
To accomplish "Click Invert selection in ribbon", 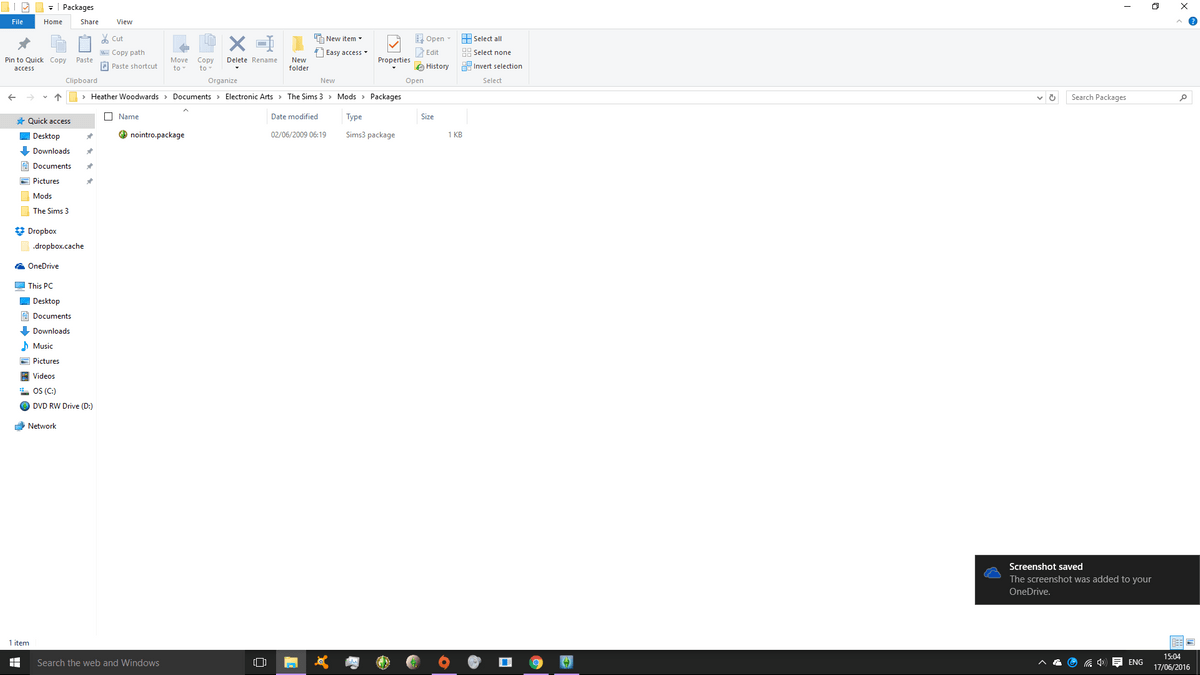I will pyautogui.click(x=491, y=66).
